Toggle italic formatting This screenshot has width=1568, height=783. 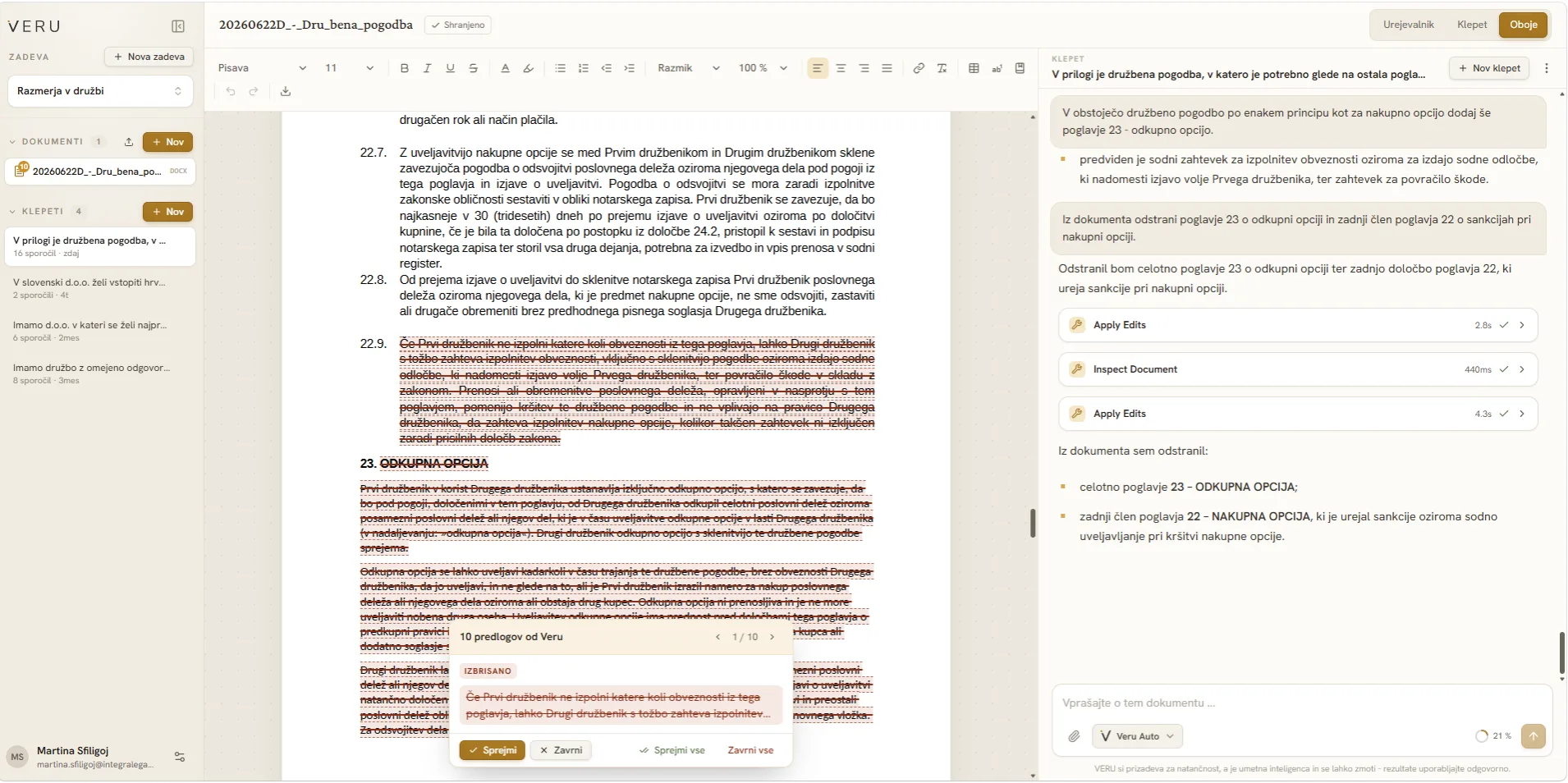427,68
